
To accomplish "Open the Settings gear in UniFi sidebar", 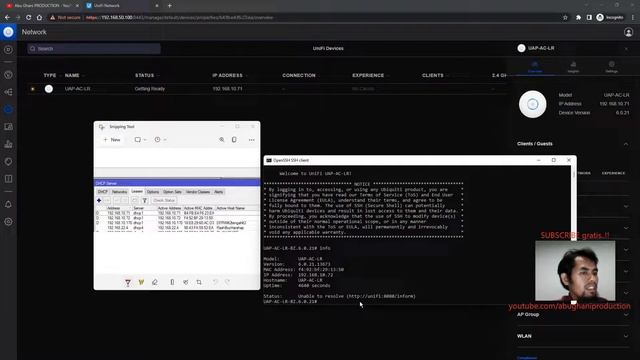I will (8, 222).
